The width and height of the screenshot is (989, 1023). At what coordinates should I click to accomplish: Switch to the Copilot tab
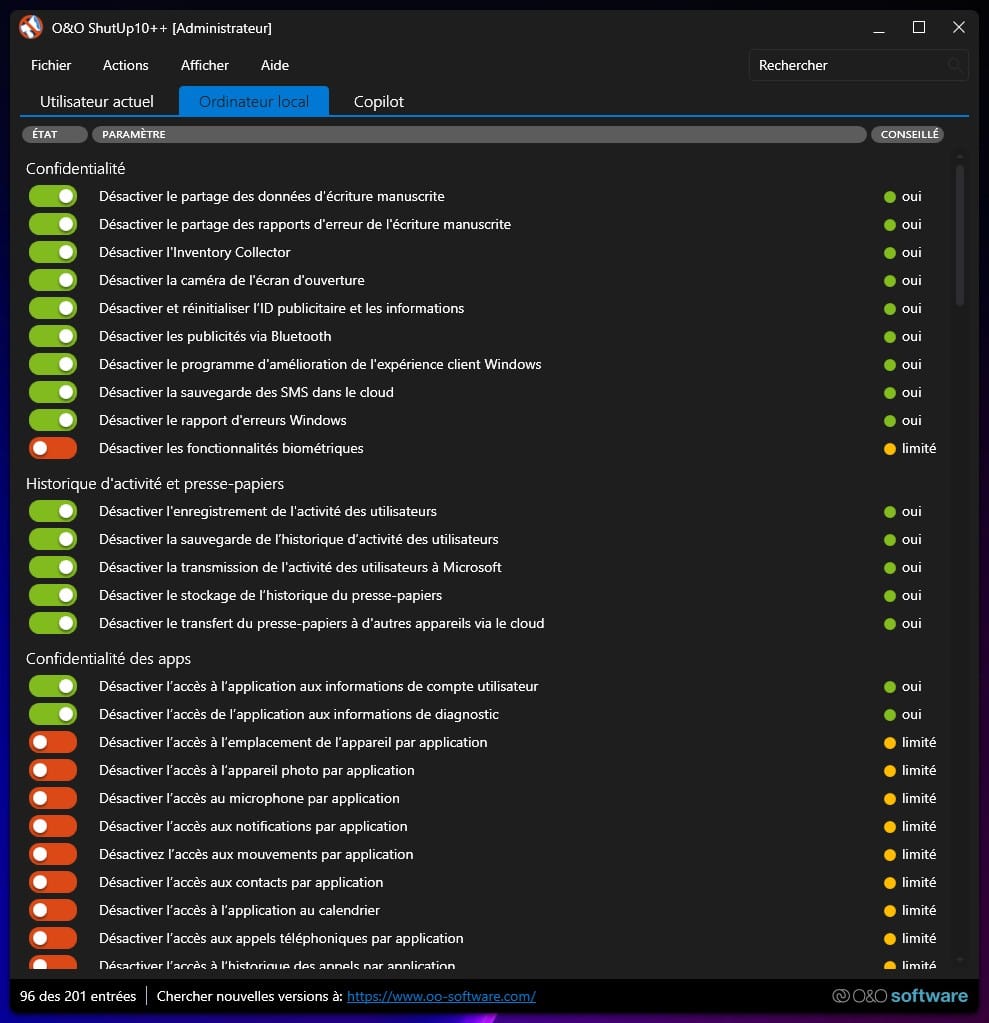pyautogui.click(x=378, y=102)
